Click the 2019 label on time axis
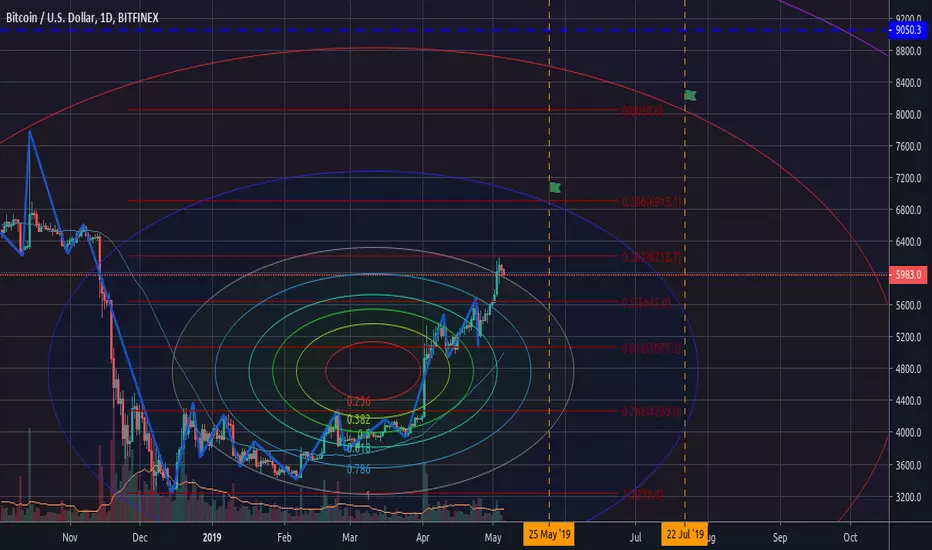Viewport: 932px width, 550px height. (x=212, y=538)
